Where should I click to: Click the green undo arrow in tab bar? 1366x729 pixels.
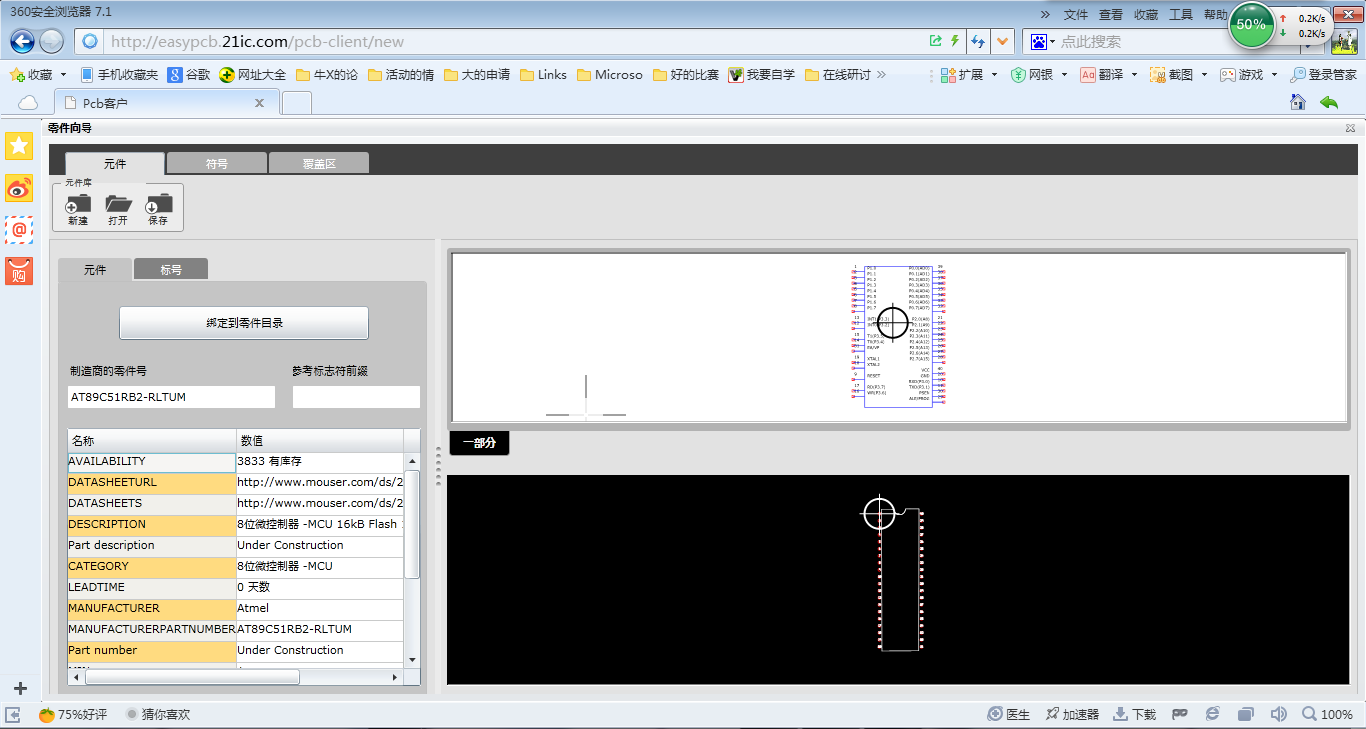tap(1329, 102)
